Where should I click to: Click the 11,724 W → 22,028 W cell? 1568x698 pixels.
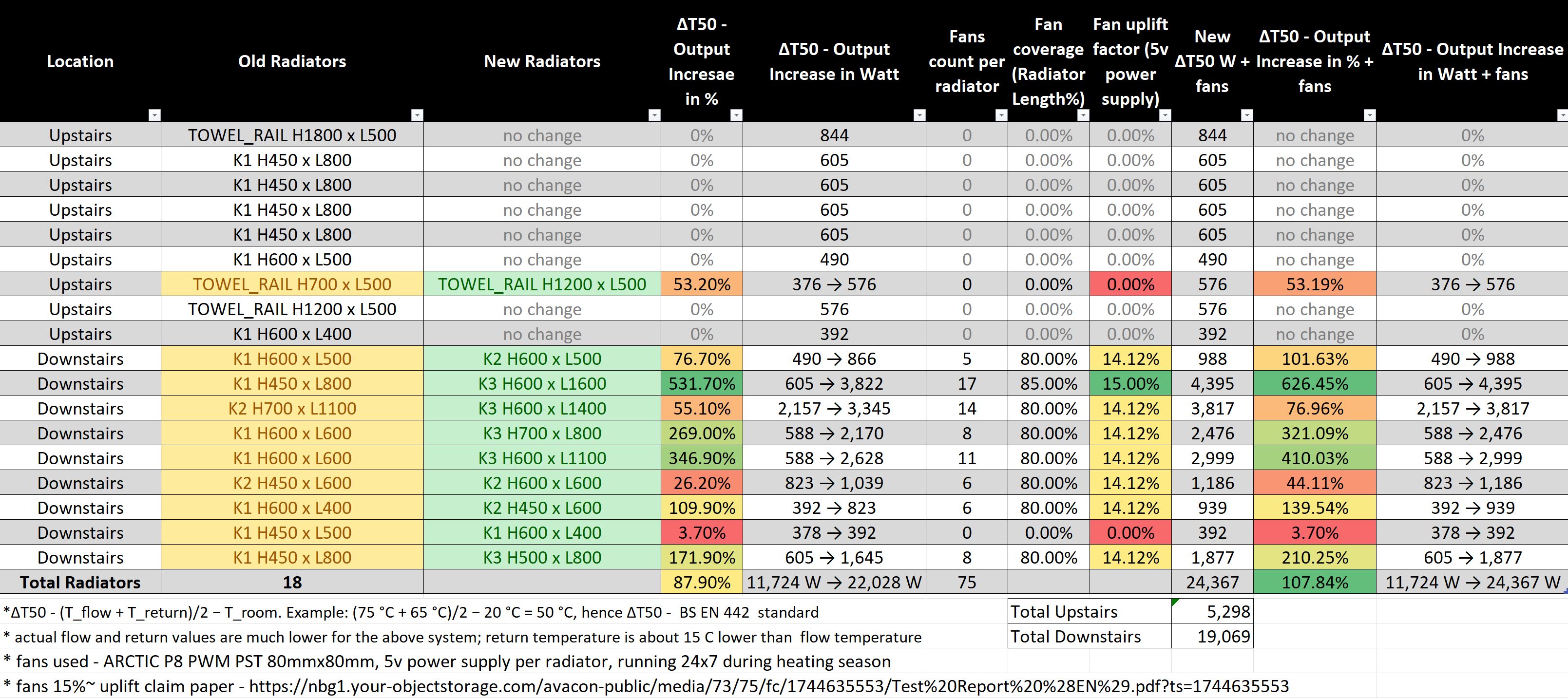(834, 583)
